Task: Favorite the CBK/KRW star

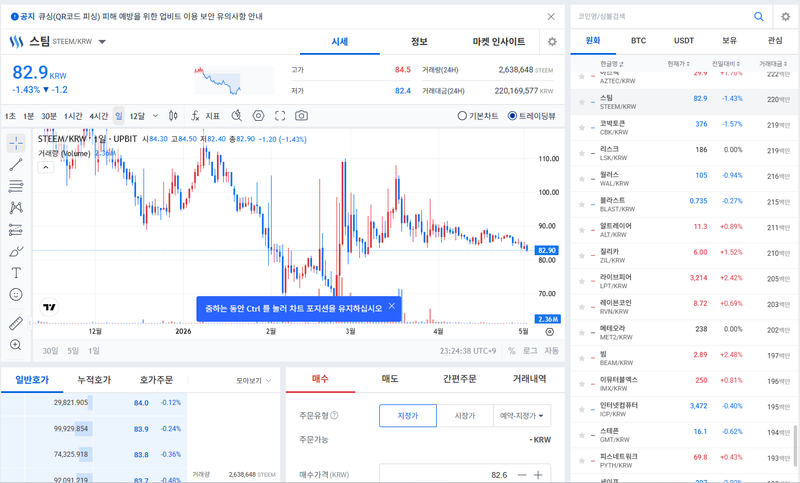Action: 582,128
